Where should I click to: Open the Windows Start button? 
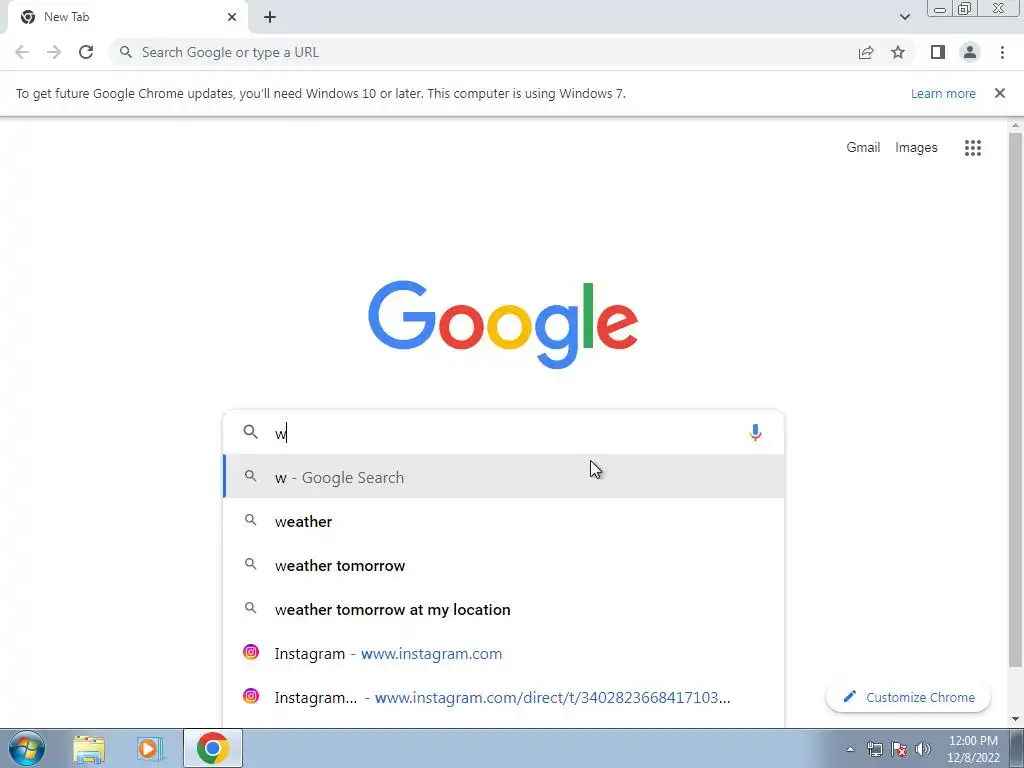27,748
